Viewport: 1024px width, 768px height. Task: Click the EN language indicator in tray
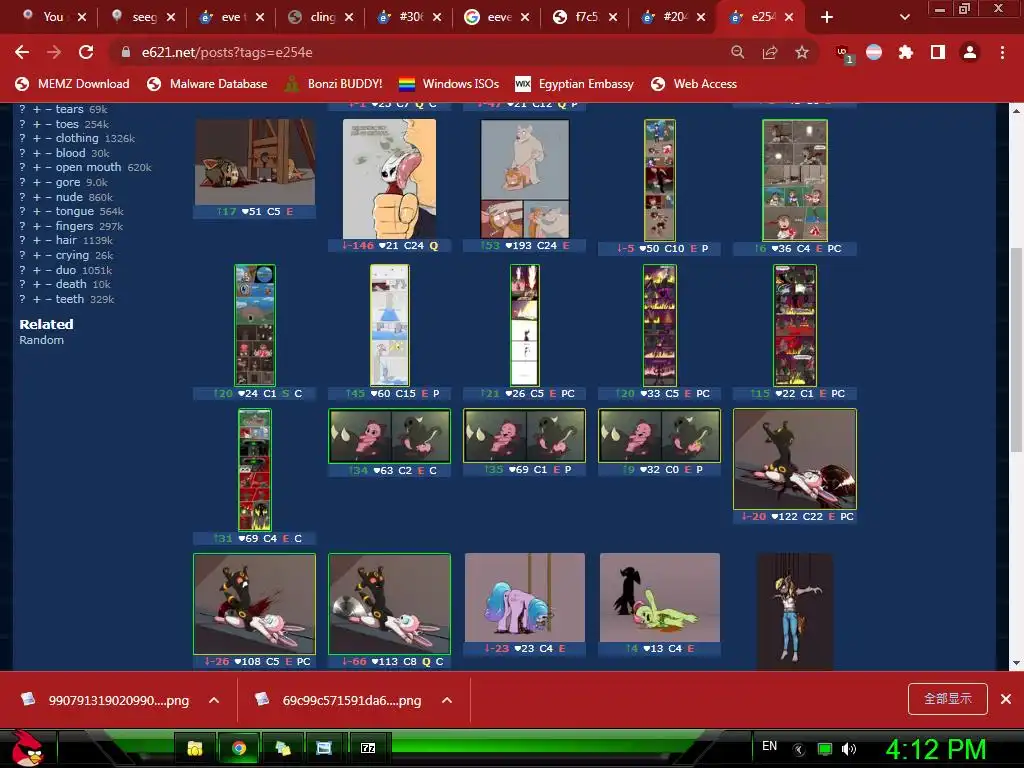(x=769, y=746)
